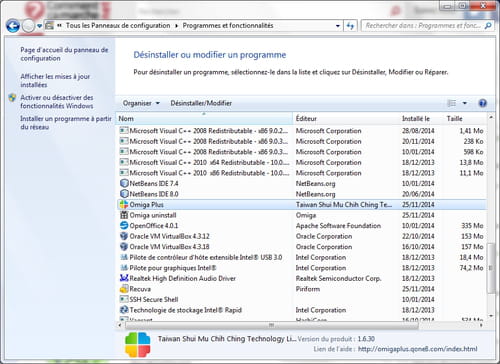500x364 pixels.
Task: Click the OpenOffice 4.0.1 icon
Action: 124,226
